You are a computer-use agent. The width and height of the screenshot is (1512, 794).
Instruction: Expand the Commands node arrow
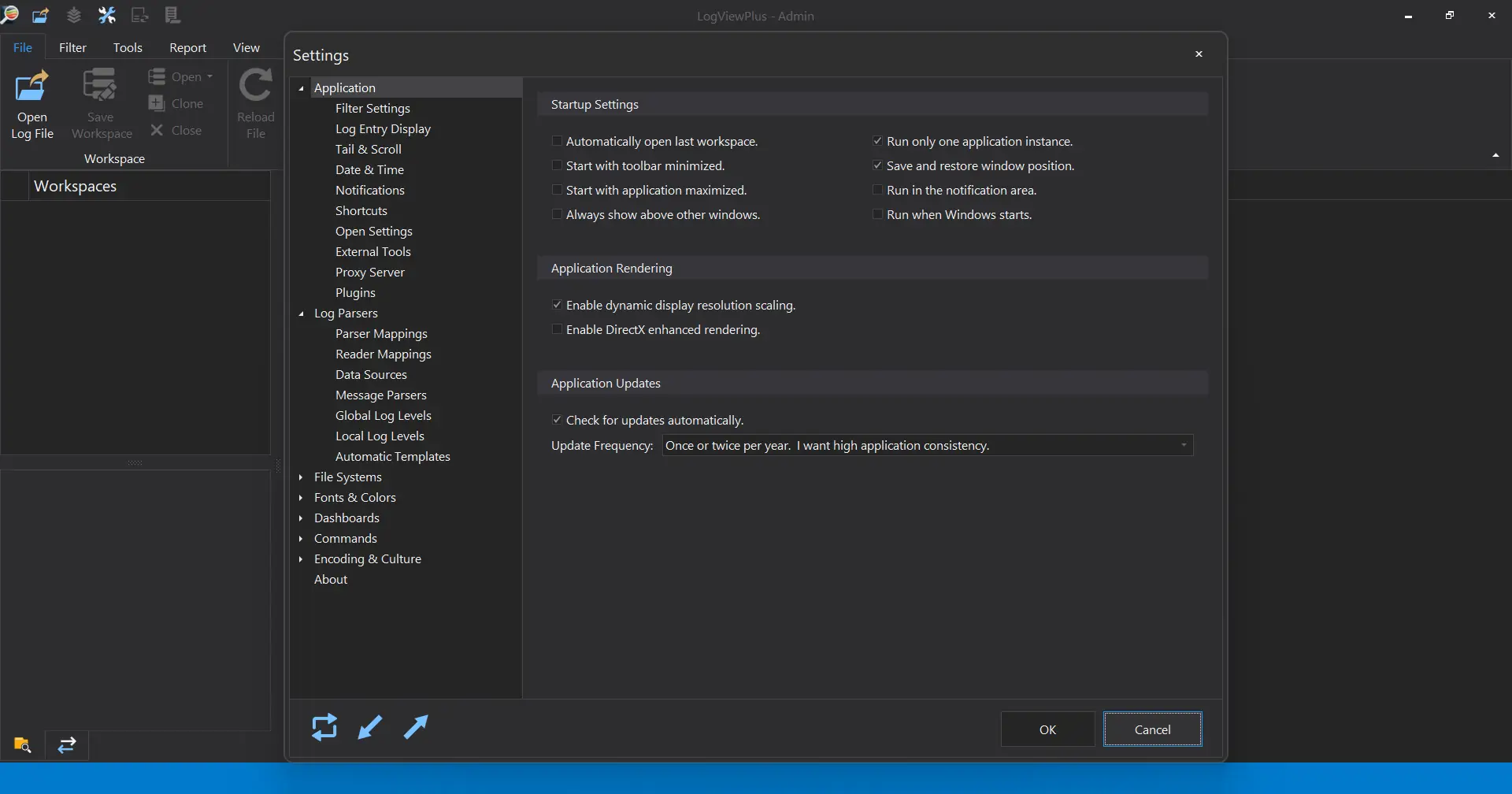pos(301,538)
